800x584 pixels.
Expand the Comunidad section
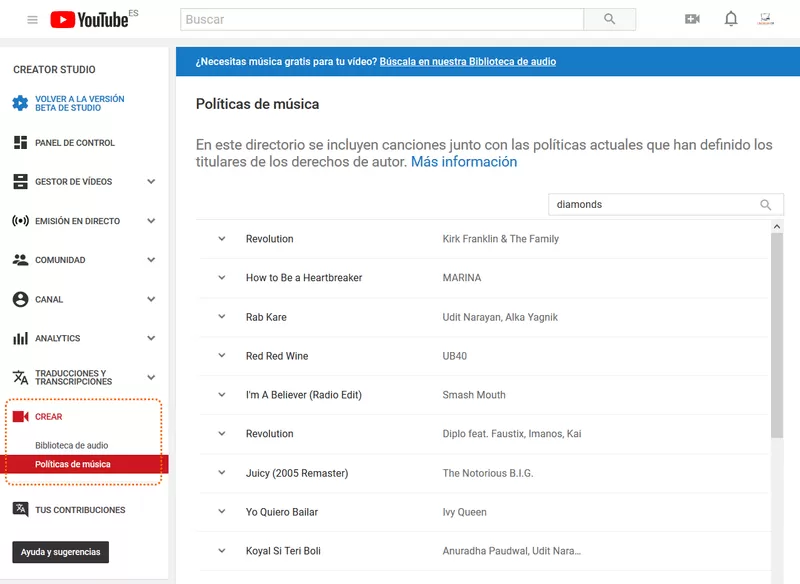pos(151,260)
